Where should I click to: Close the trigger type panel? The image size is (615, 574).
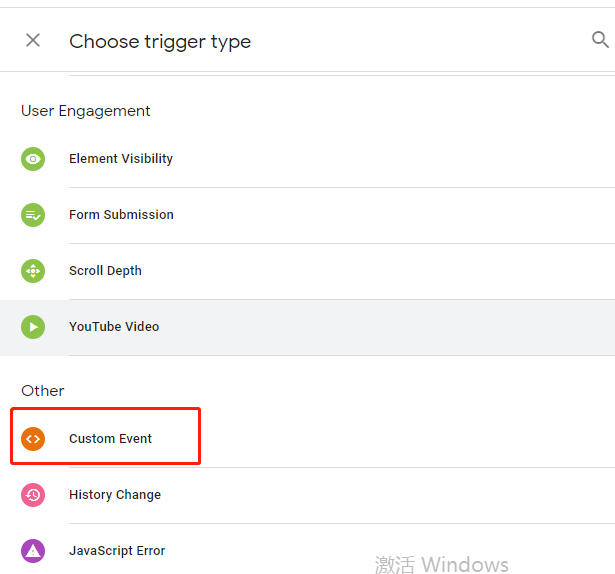point(33,40)
